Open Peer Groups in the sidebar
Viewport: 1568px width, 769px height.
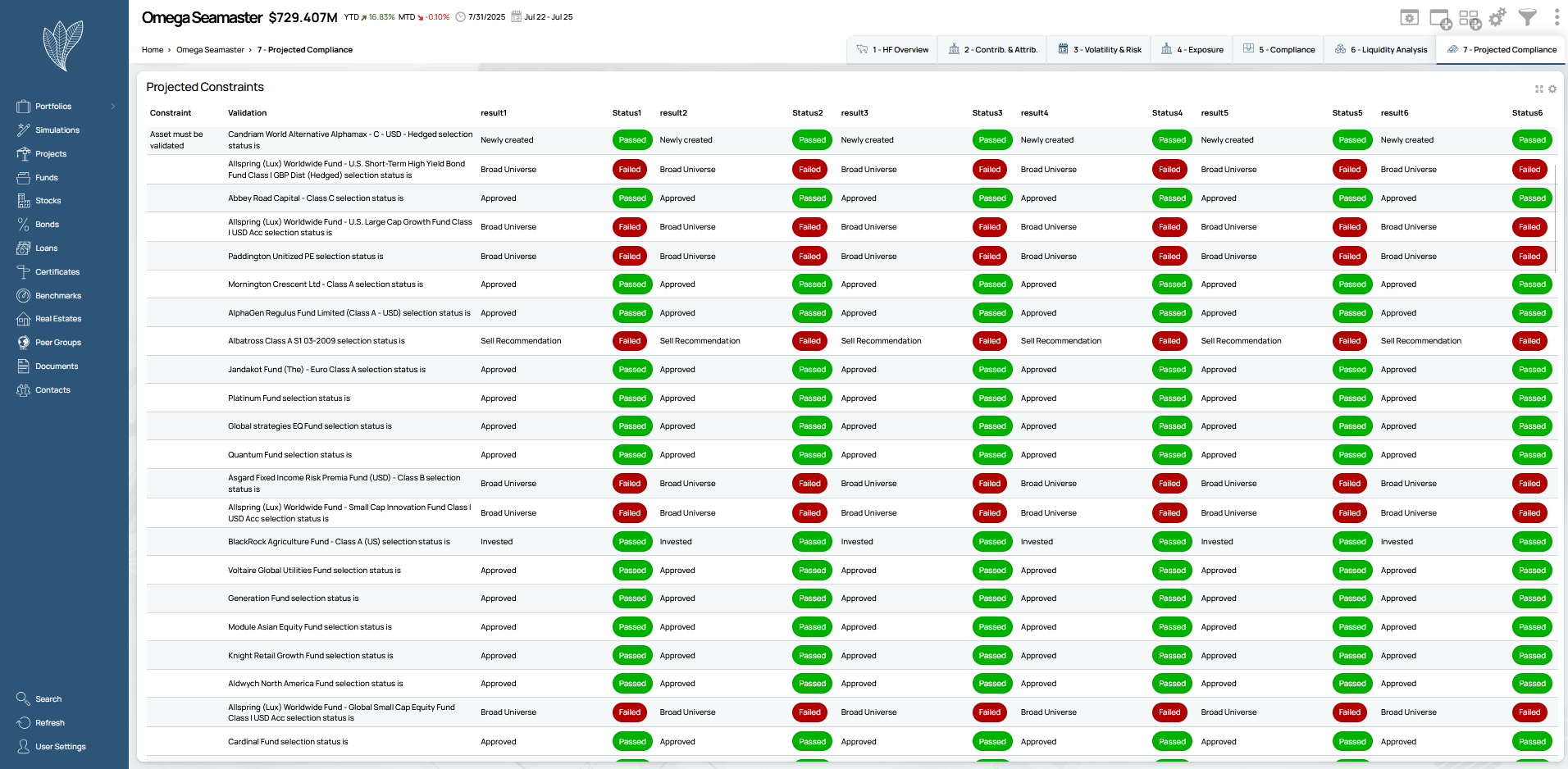click(x=58, y=343)
